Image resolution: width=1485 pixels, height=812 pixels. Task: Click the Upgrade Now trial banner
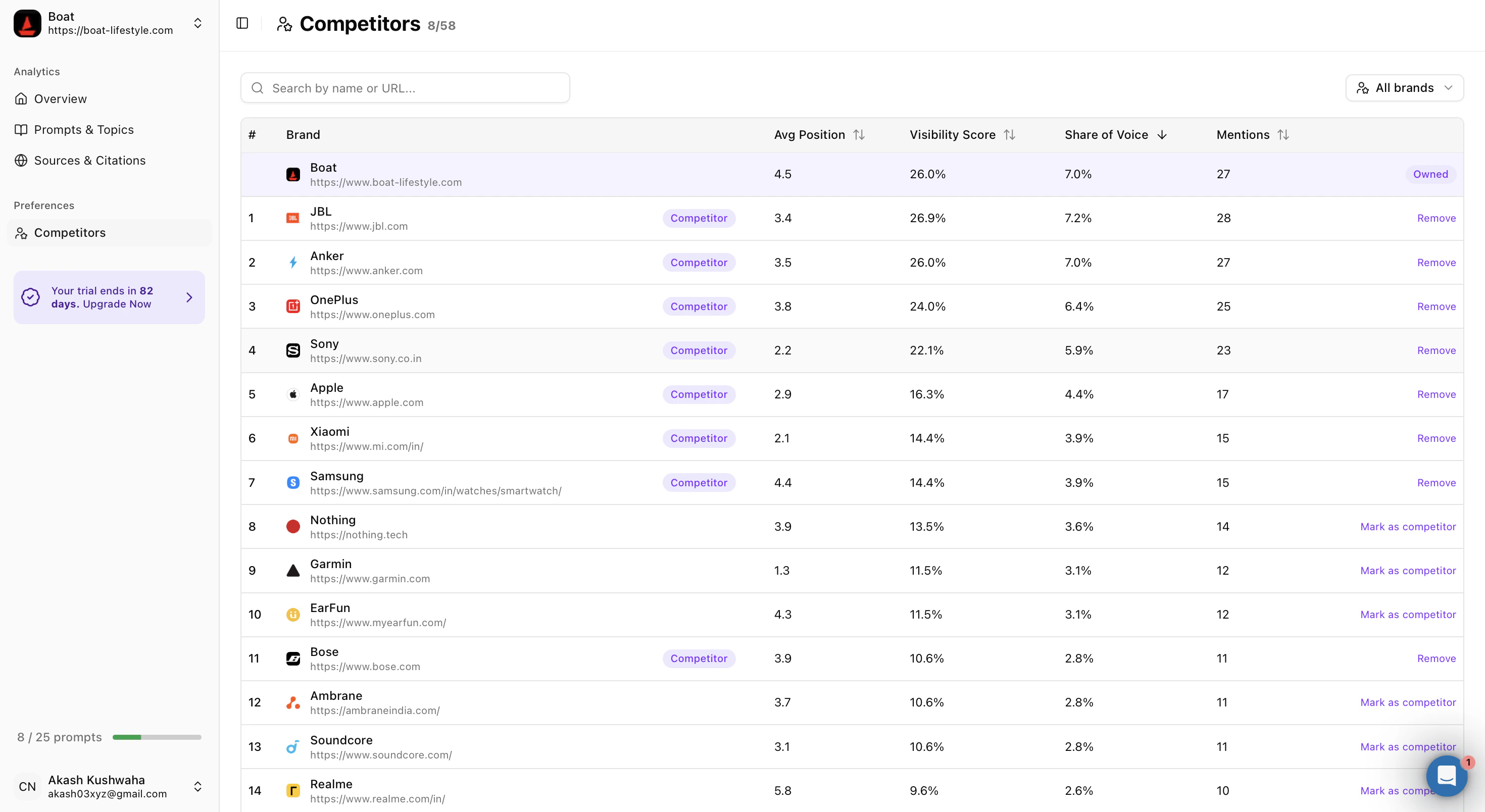(x=109, y=297)
